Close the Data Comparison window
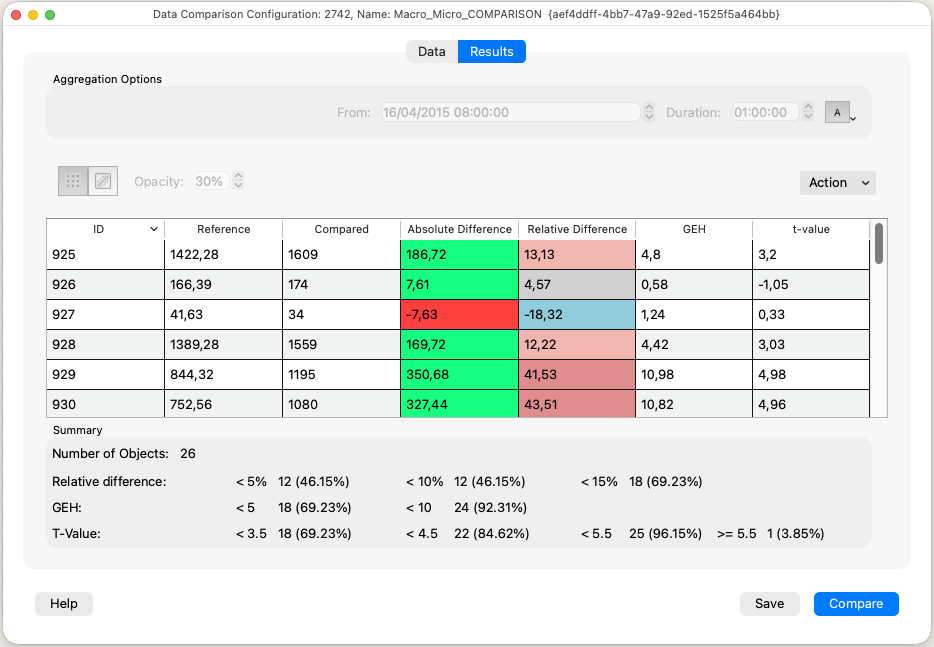Image resolution: width=934 pixels, height=647 pixels. [16, 15]
